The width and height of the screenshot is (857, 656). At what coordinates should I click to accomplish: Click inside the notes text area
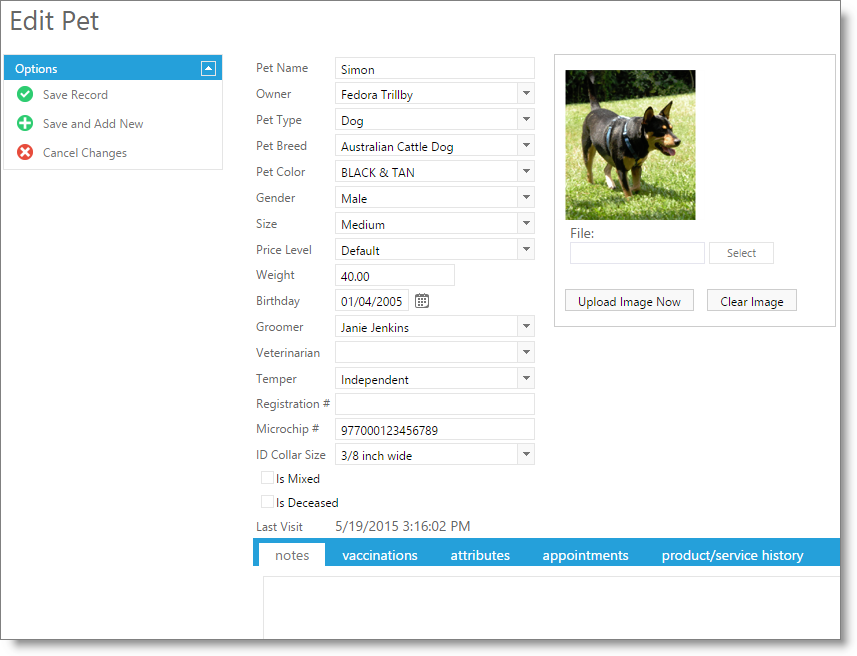pyautogui.click(x=551, y=607)
